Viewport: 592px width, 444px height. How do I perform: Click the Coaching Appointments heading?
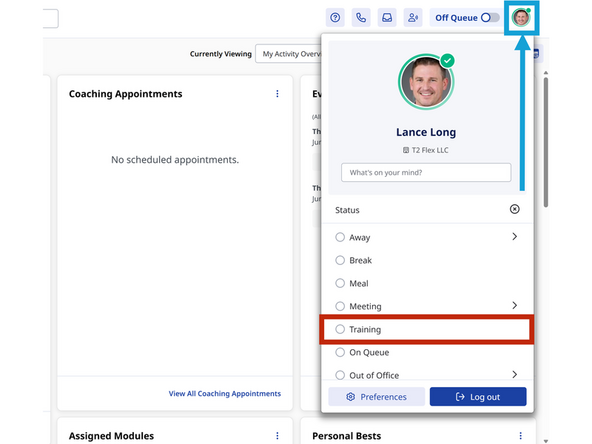point(125,94)
